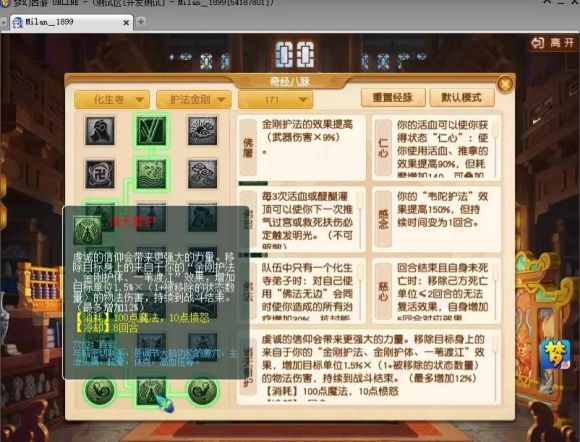Viewport: 580px width, 442px height.
Task: Click the 慈心 card scrollbar
Action: click(496, 291)
